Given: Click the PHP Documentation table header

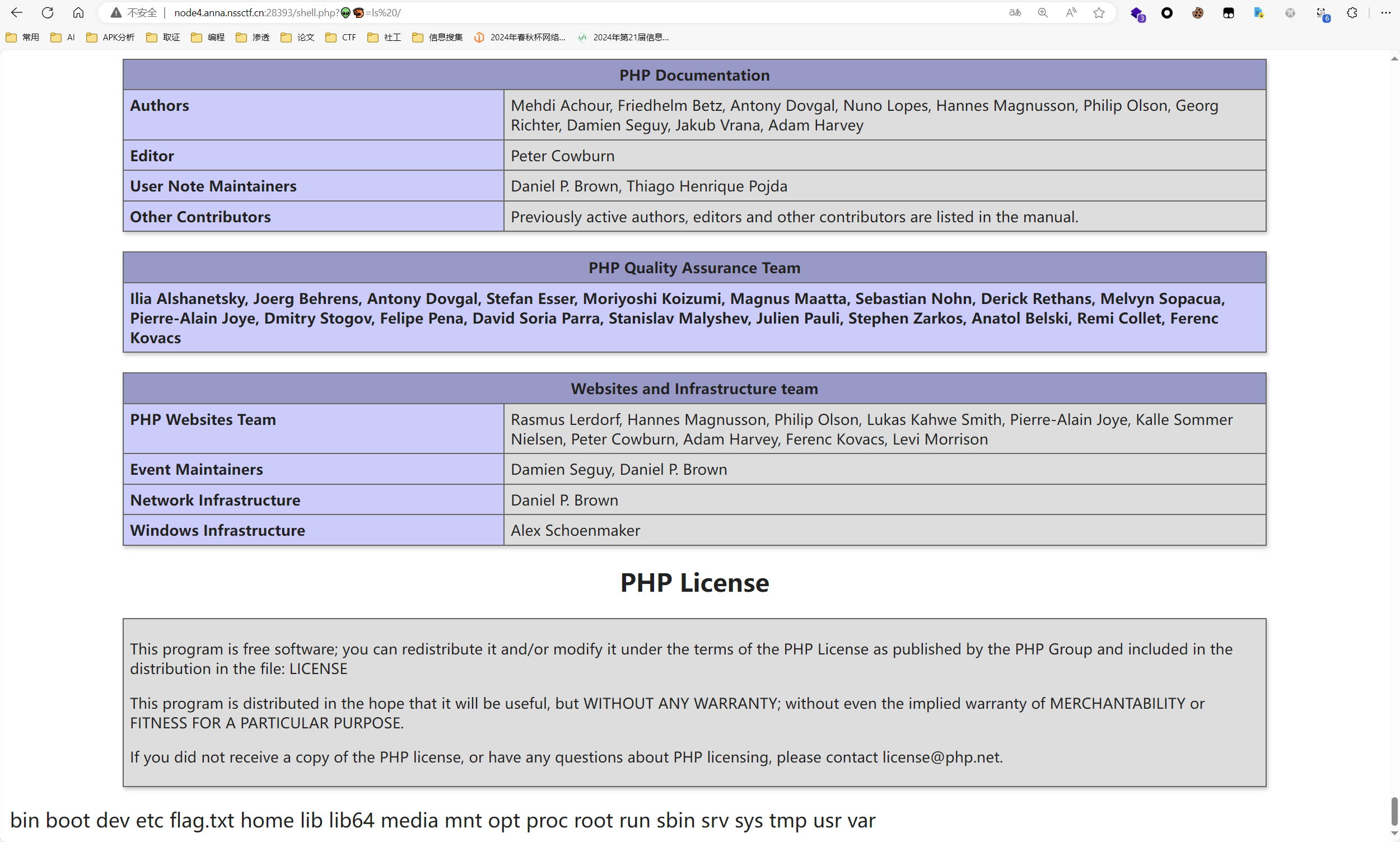Looking at the screenshot, I should coord(694,75).
